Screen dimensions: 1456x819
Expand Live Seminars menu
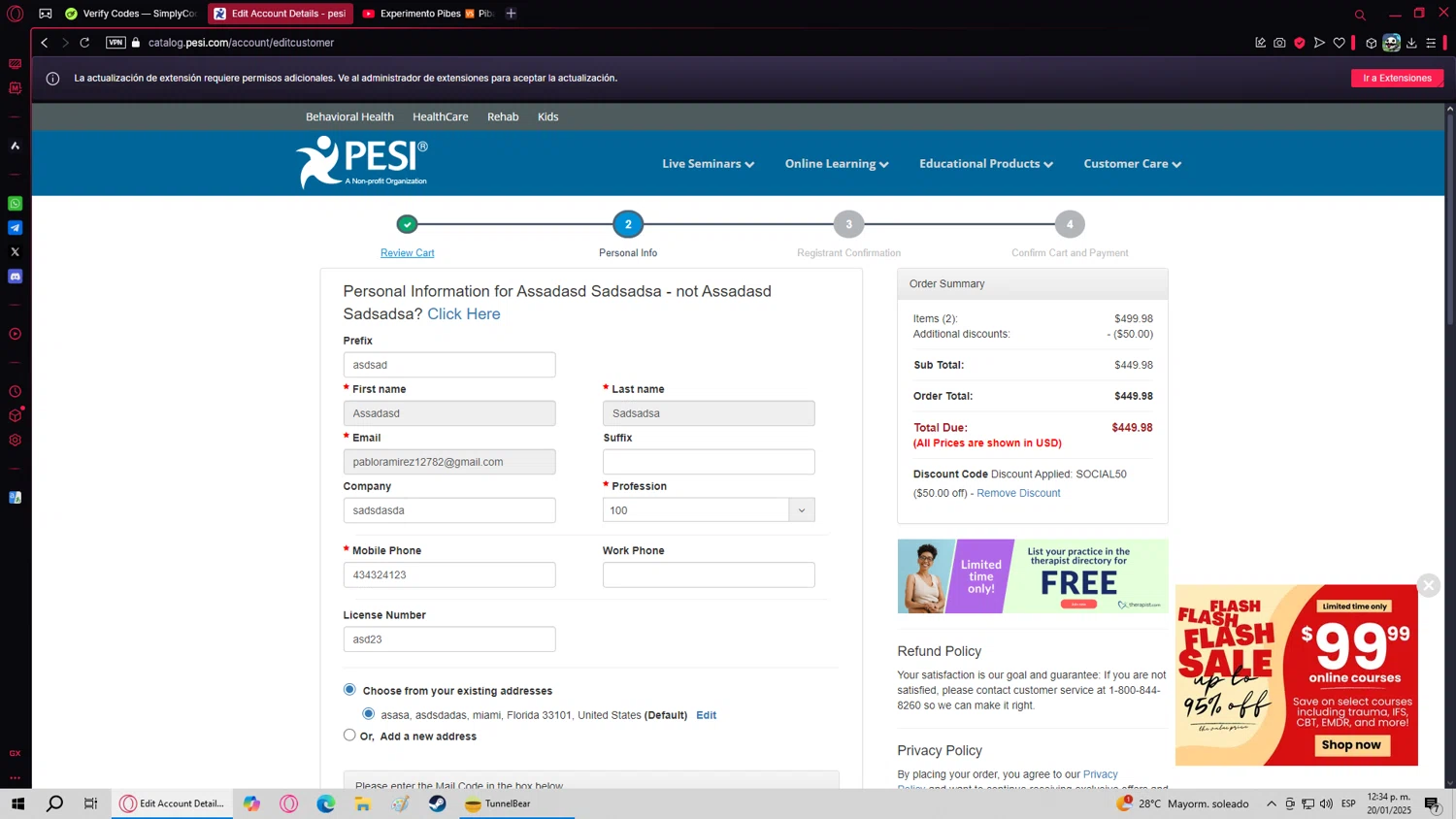click(708, 164)
